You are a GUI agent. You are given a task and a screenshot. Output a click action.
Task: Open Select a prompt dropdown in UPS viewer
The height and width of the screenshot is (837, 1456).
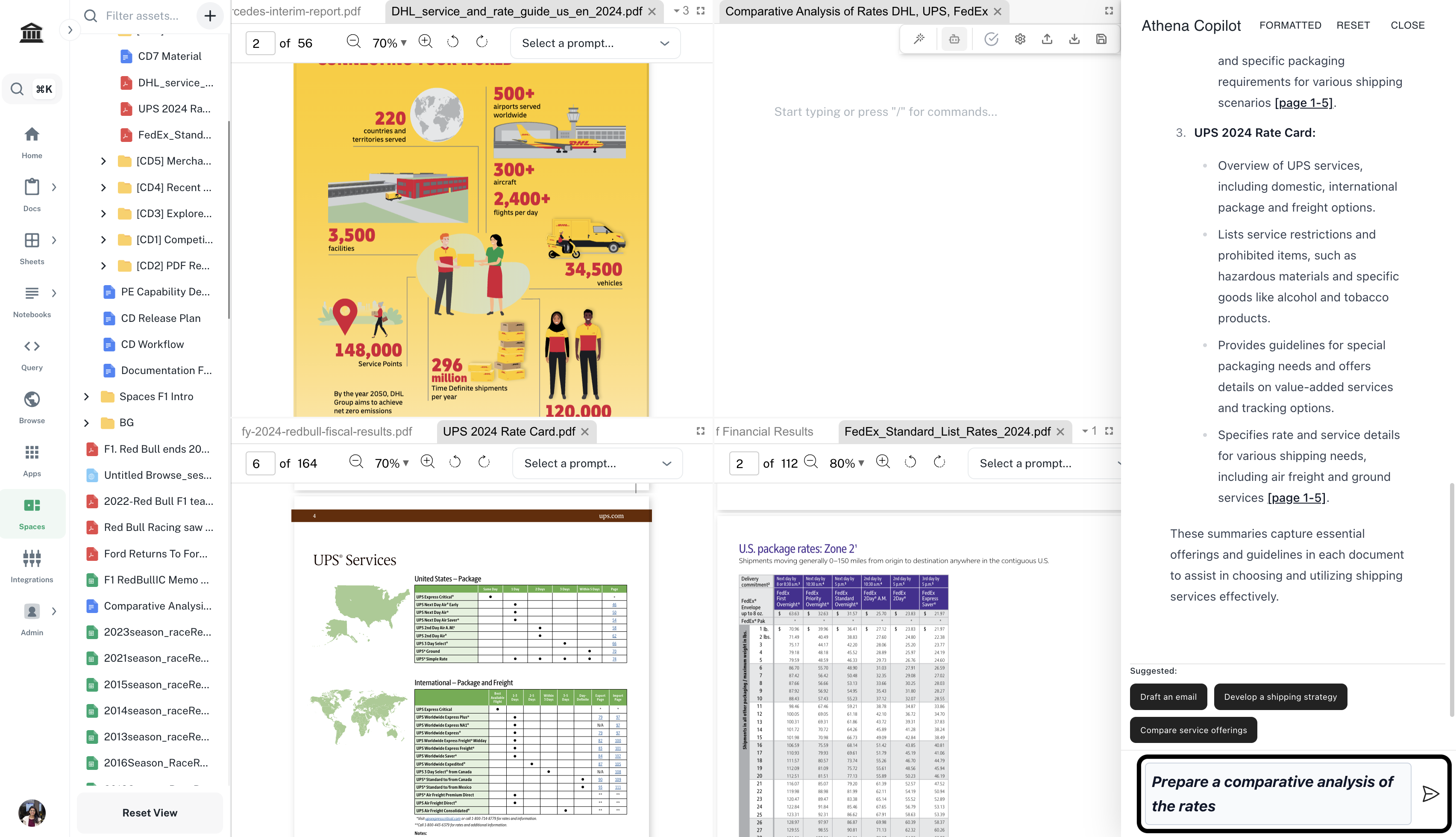click(x=597, y=463)
